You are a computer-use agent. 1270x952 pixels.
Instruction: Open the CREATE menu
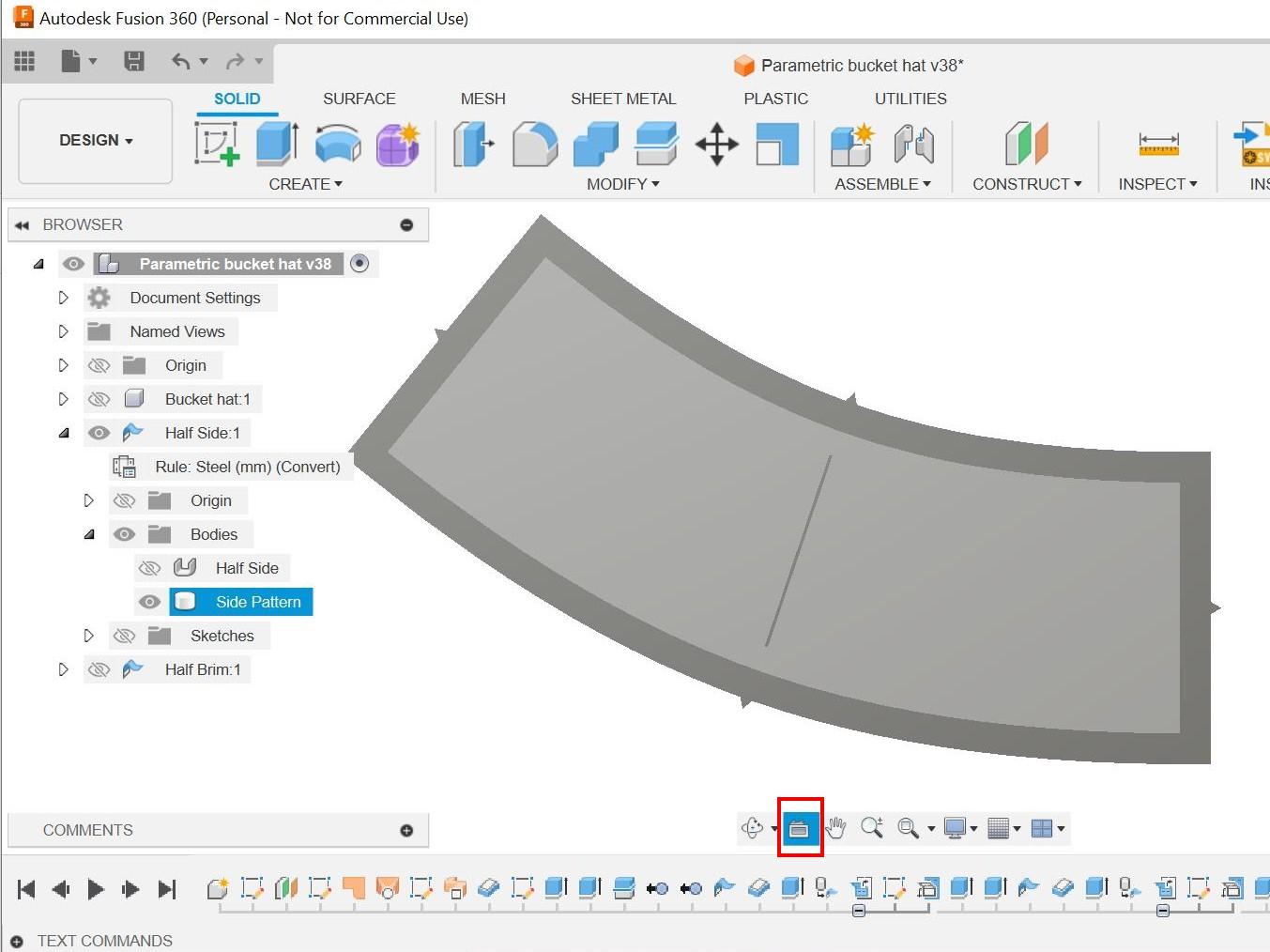(x=306, y=184)
